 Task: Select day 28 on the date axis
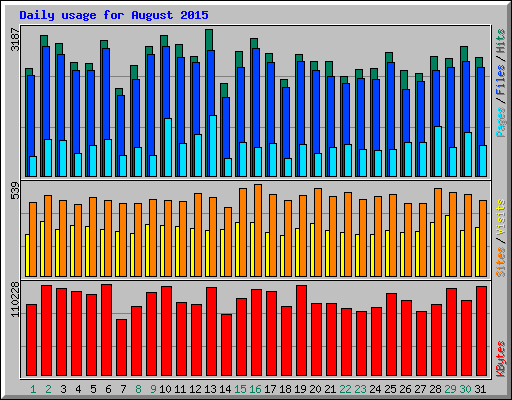tap(435, 389)
